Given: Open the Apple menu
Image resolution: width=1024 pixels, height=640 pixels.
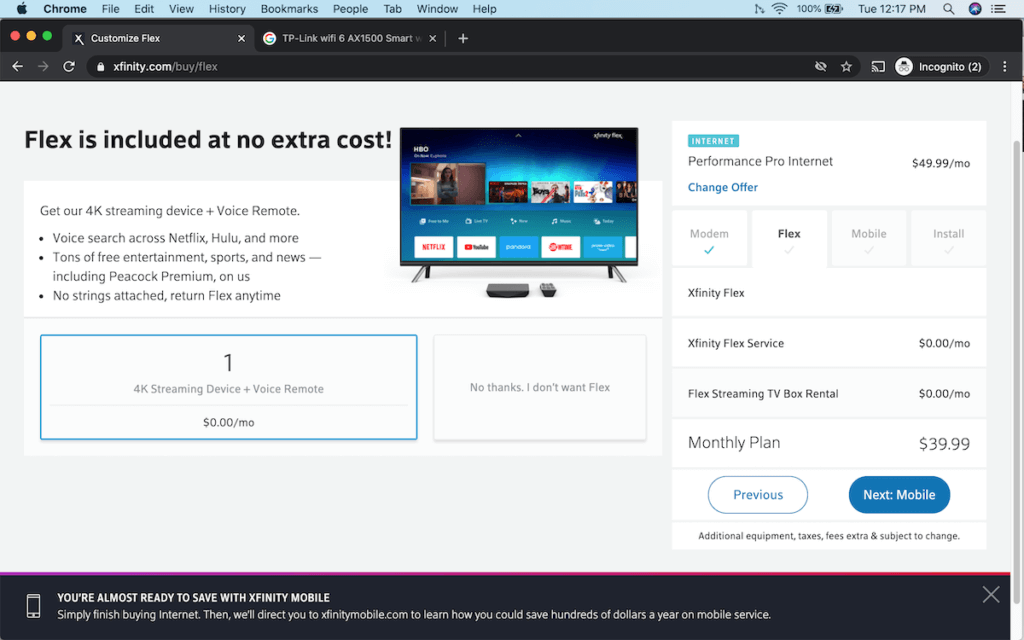Looking at the screenshot, I should coord(22,8).
